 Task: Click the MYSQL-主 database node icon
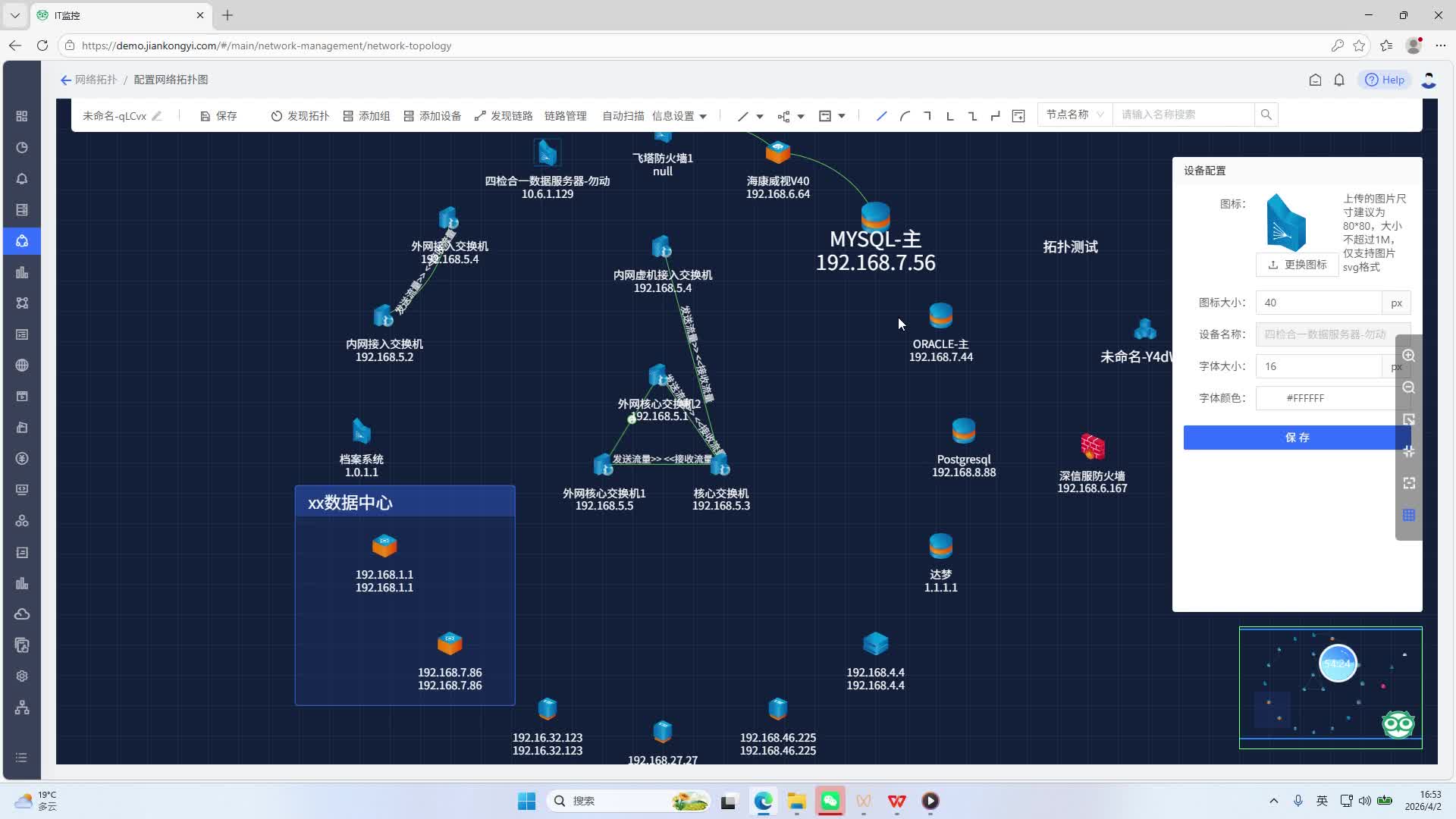pos(875,215)
